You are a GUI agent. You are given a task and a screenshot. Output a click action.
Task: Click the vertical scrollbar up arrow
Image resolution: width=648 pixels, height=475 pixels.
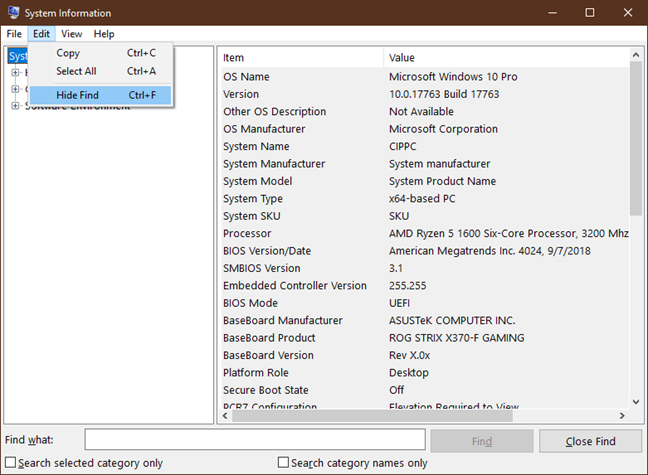[x=636, y=55]
